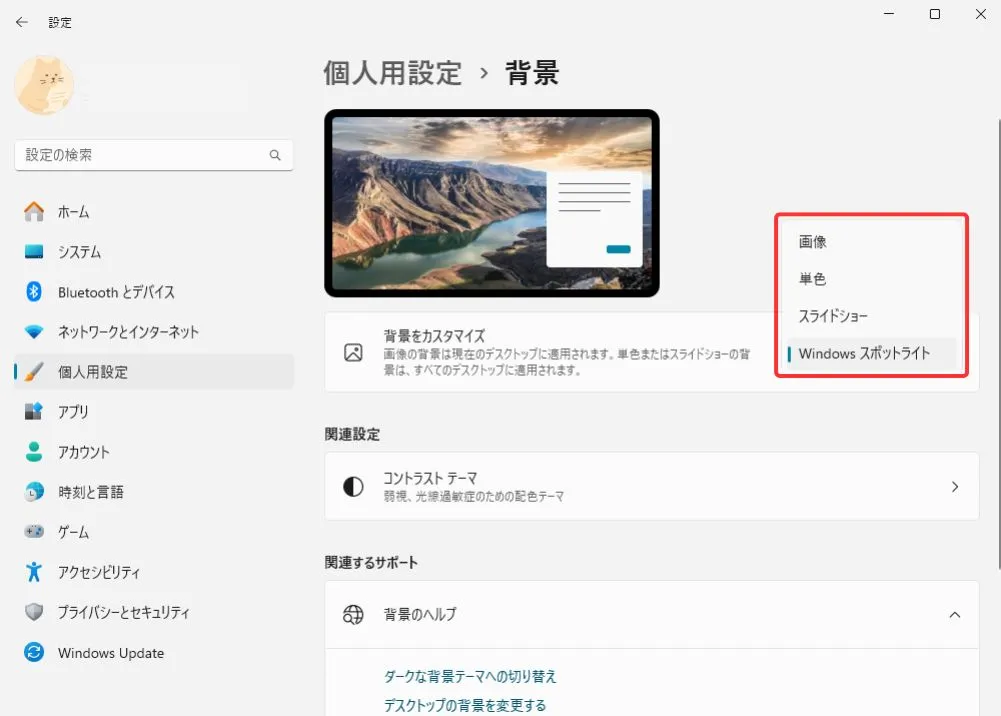The image size is (1001, 716).
Task: Open アクセシビリティ settings
Action: pyautogui.click(x=154, y=572)
